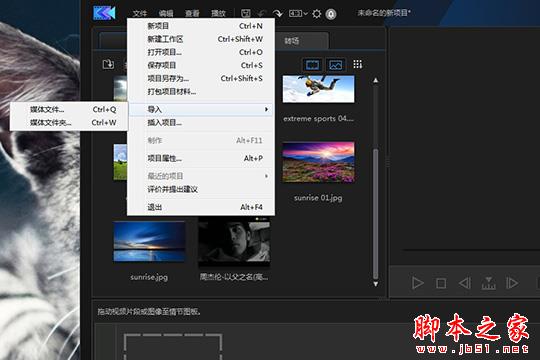Click the Stop button in preview

coord(441,283)
